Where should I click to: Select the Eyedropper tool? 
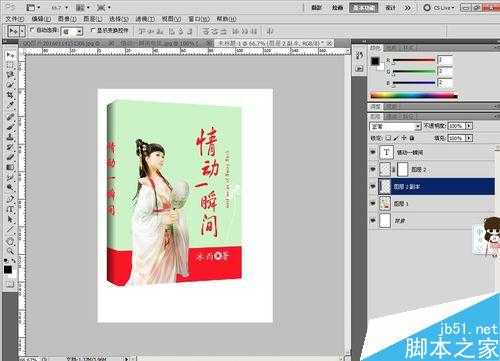point(10,106)
